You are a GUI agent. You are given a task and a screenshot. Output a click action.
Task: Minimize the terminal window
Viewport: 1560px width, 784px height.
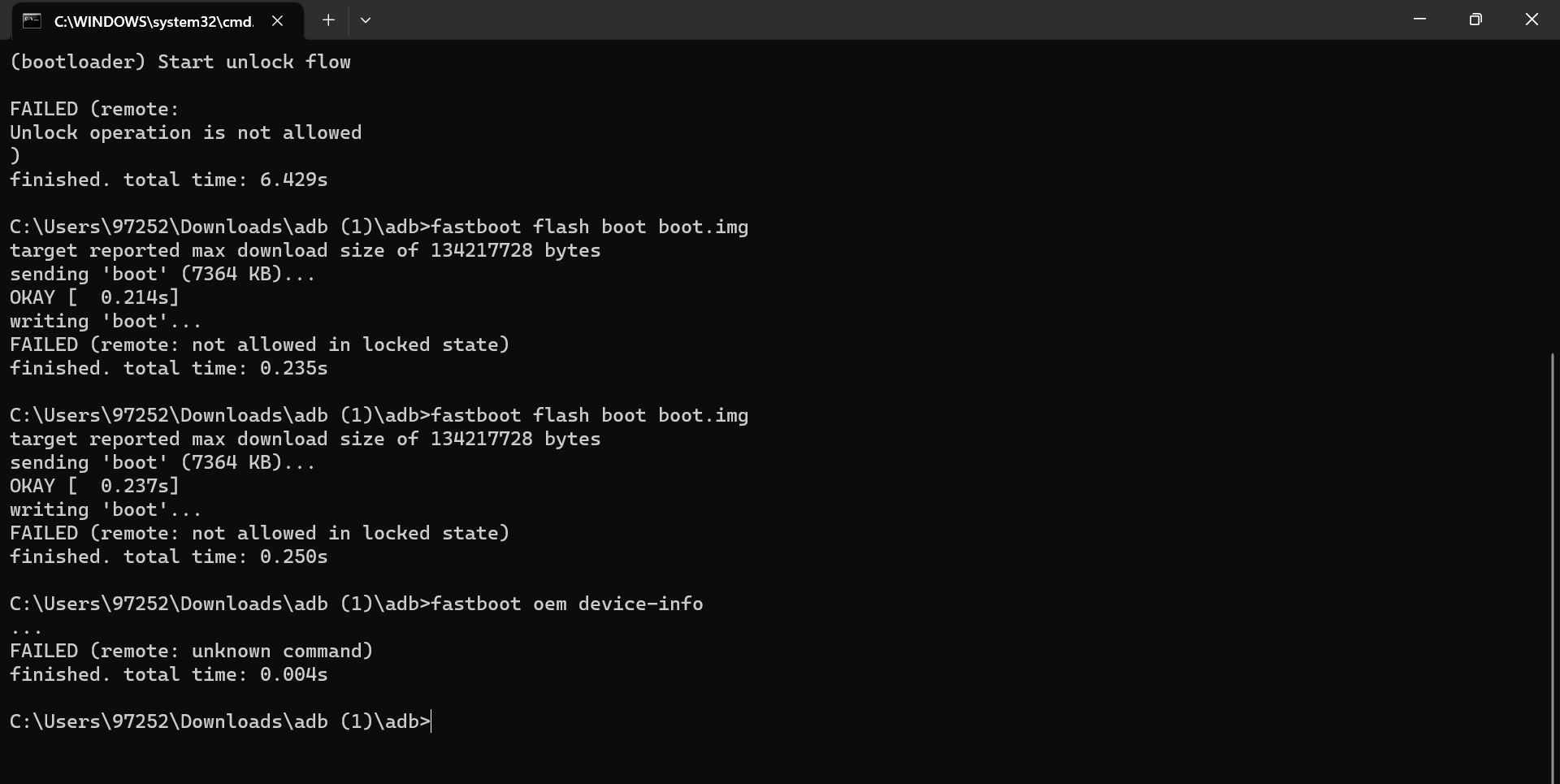[x=1420, y=19]
